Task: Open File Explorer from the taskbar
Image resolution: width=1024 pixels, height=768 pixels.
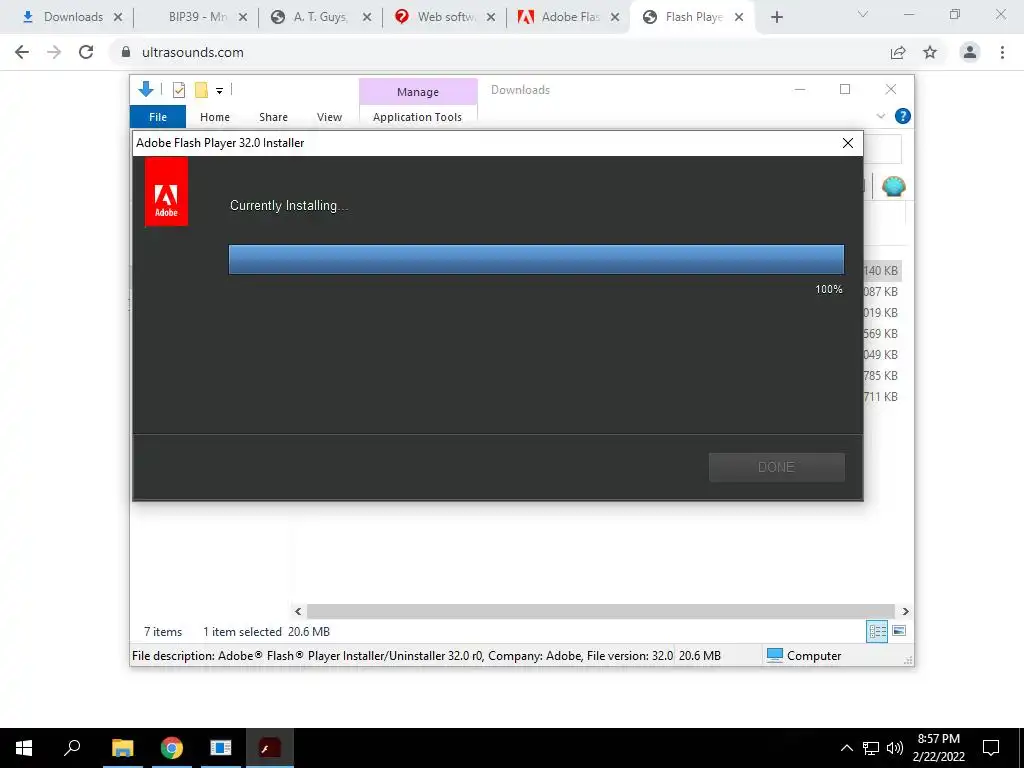Action: (123, 748)
